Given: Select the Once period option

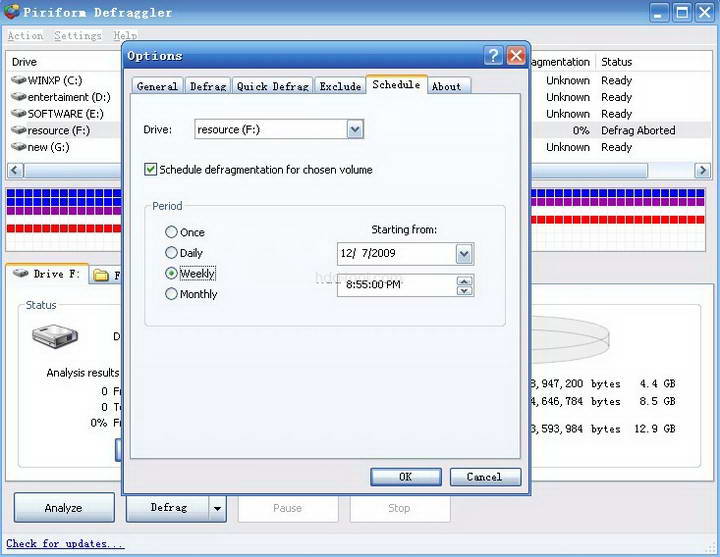Looking at the screenshot, I should [x=171, y=232].
